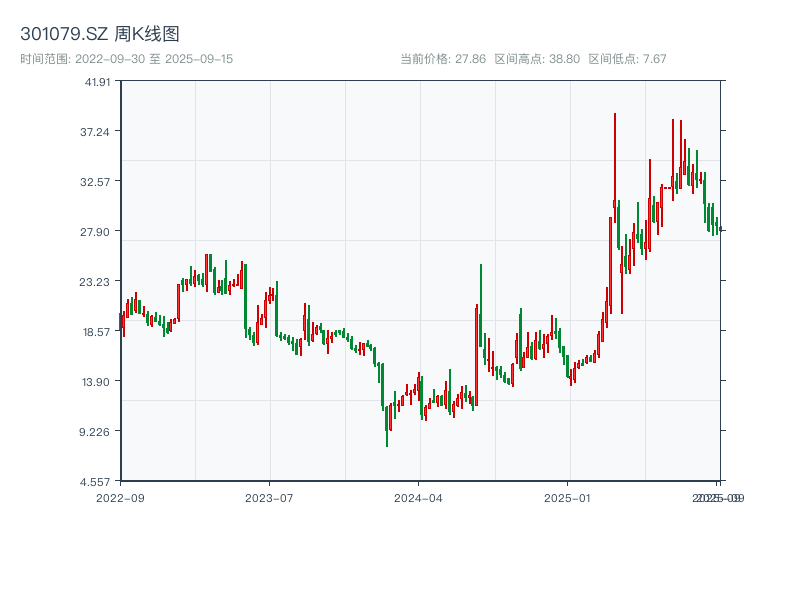Click the y-axis value 9.226
800x600 pixels.
(x=94, y=432)
